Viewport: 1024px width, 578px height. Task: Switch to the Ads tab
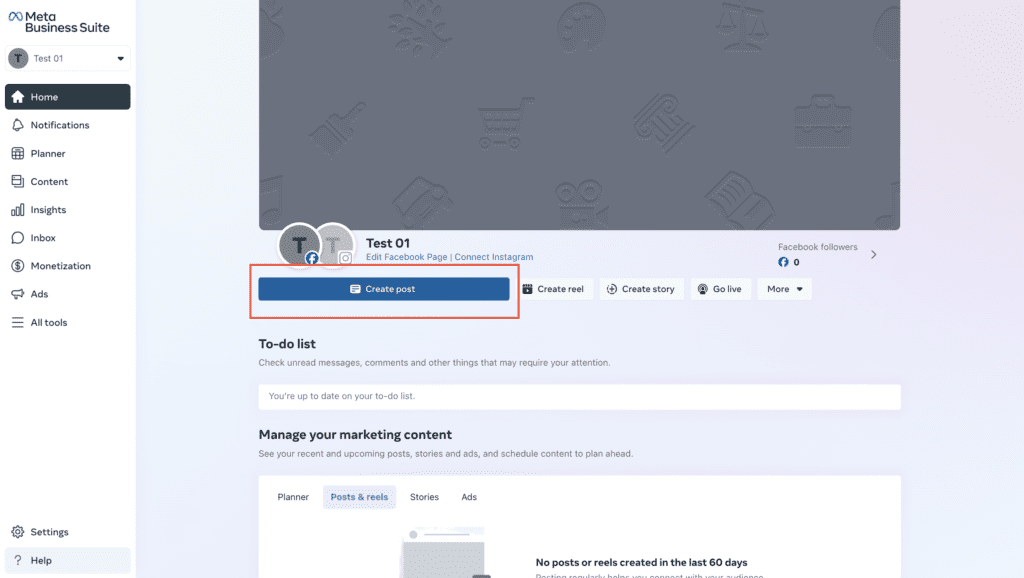coord(469,497)
